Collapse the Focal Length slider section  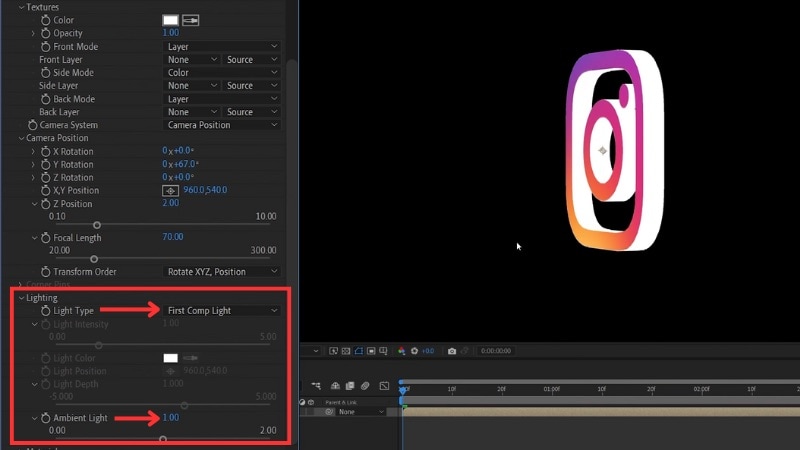(x=34, y=238)
